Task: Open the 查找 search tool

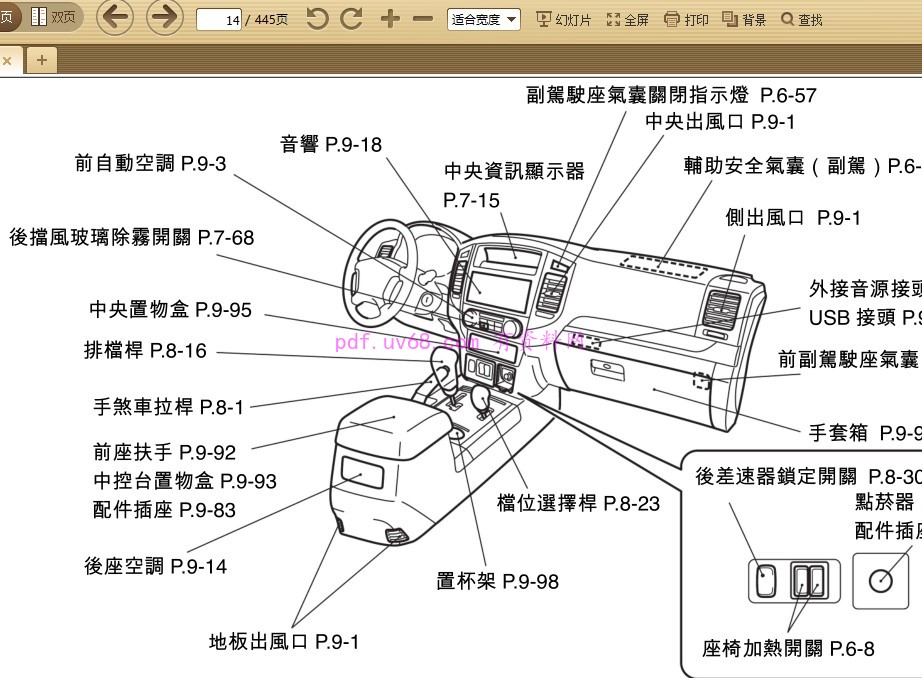Action: coord(803,18)
